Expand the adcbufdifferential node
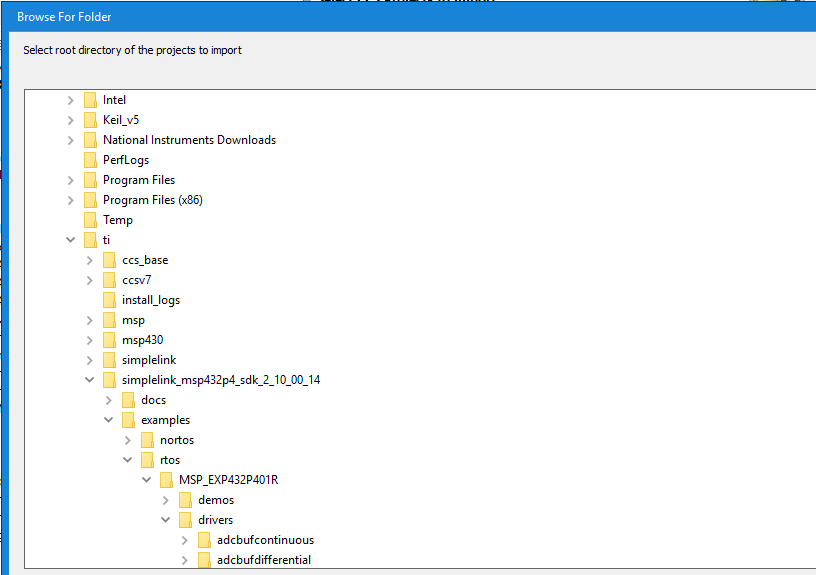816x575 pixels. point(185,560)
